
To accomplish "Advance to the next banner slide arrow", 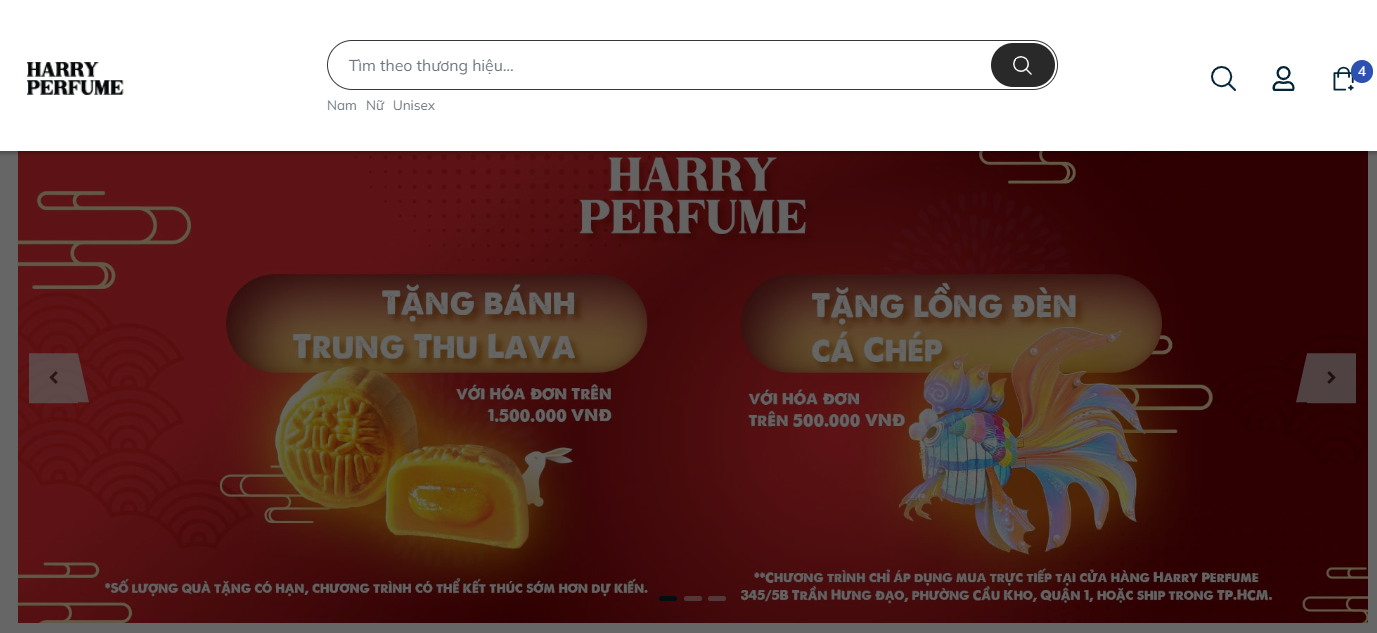I will click(x=1329, y=378).
